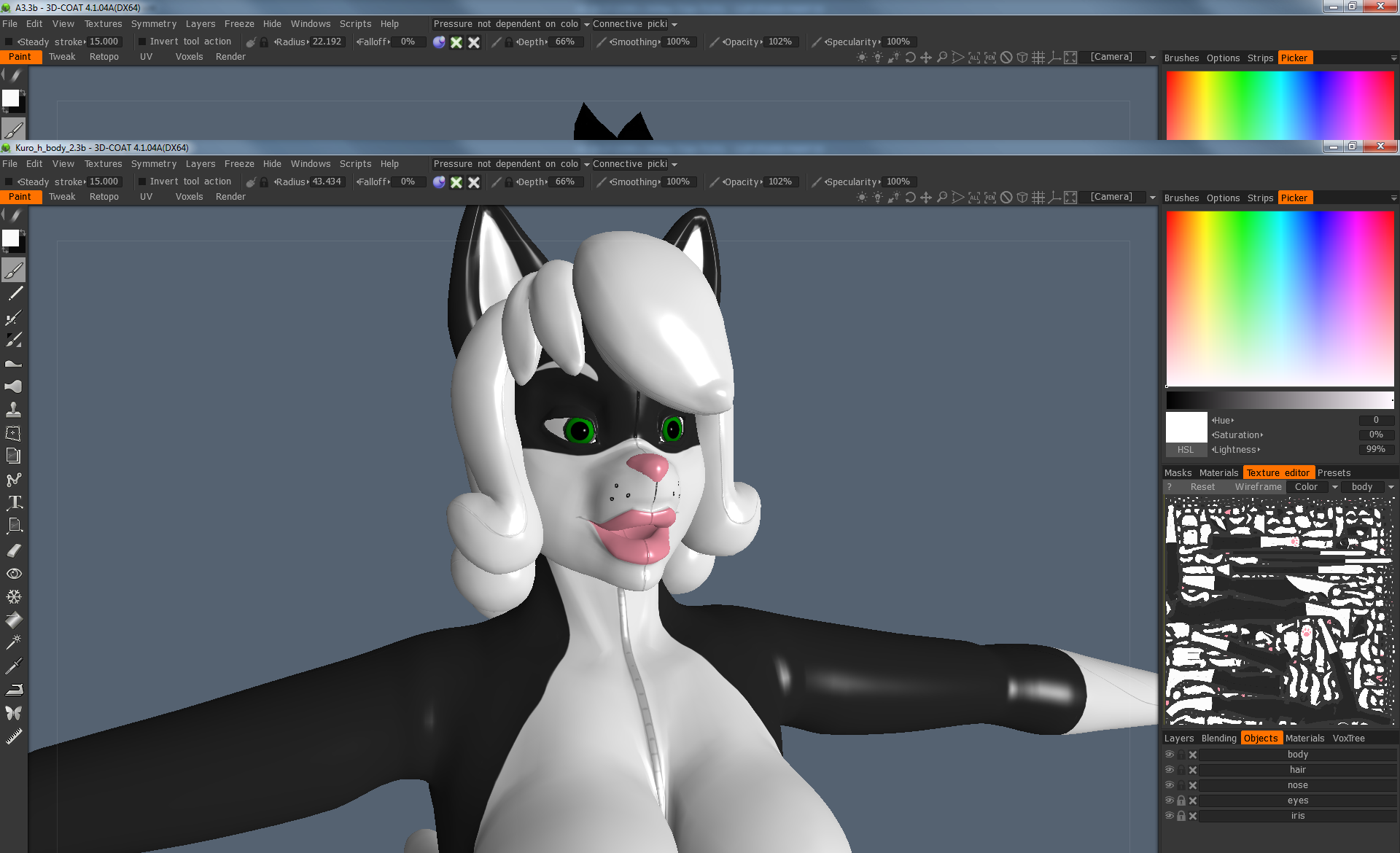Click the purple sphere icon beside Falloff
This screenshot has width=1400, height=853.
coord(439,182)
